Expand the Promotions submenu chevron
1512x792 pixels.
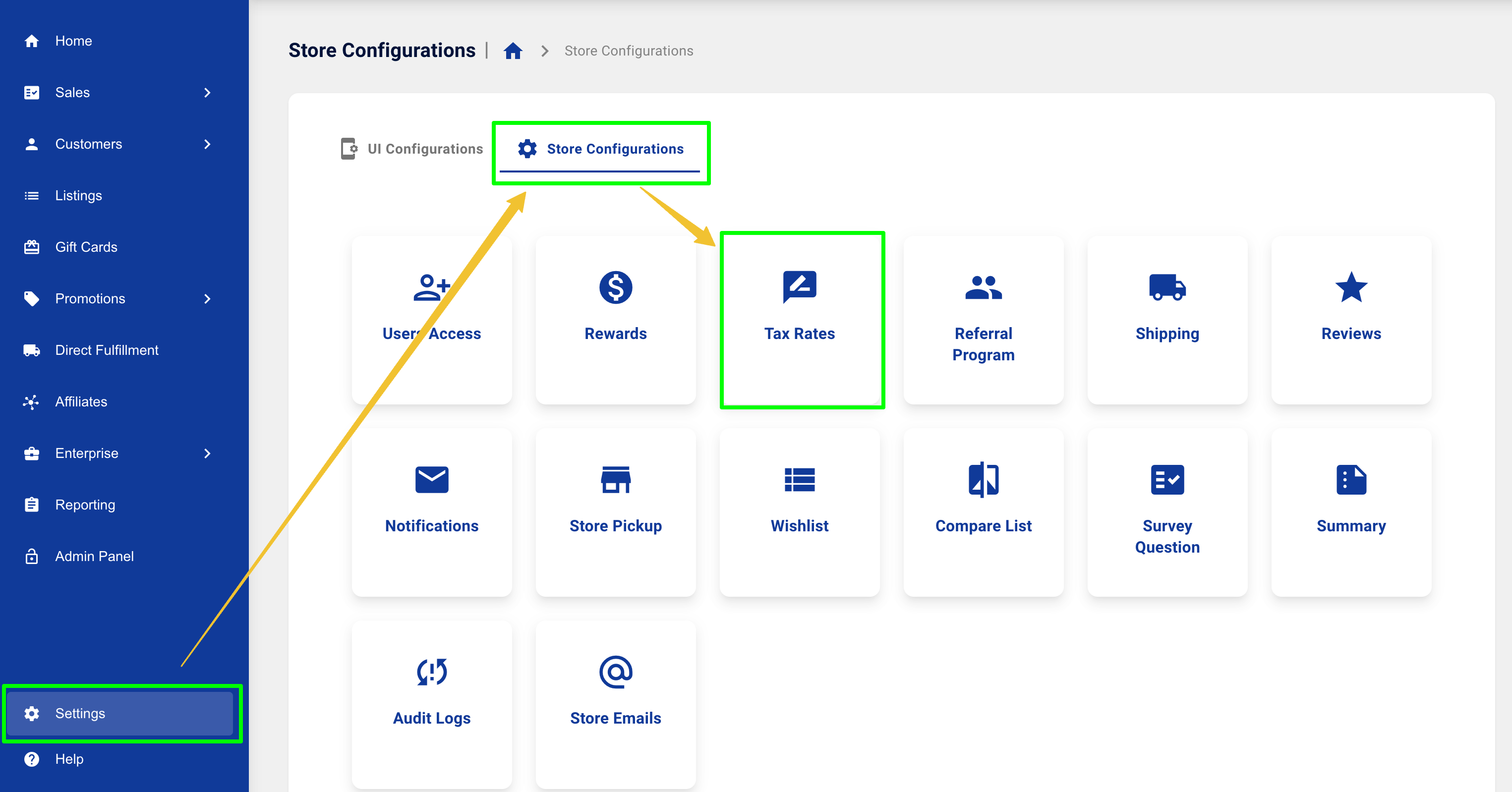click(x=207, y=299)
